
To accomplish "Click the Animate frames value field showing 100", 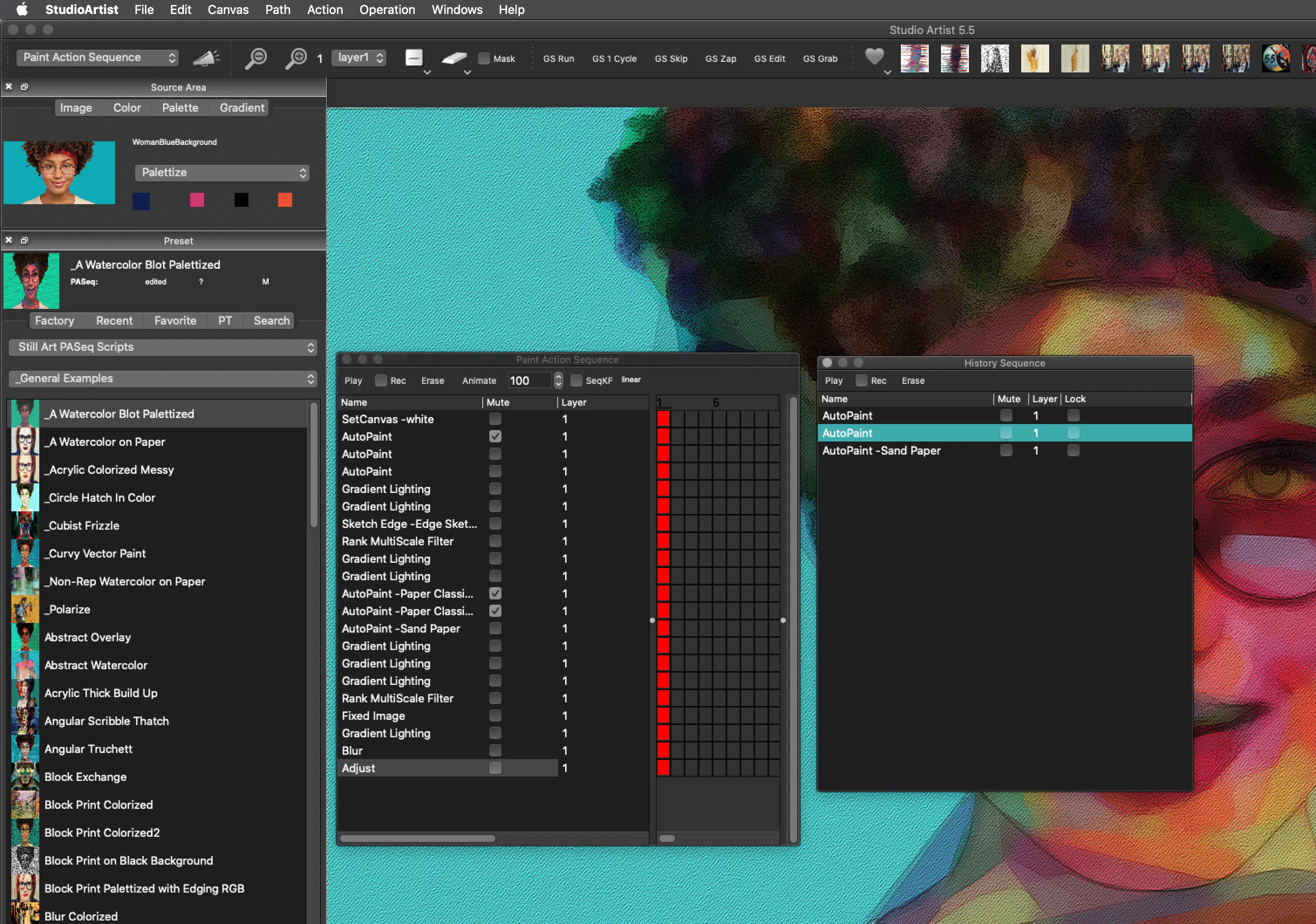I will (x=530, y=380).
